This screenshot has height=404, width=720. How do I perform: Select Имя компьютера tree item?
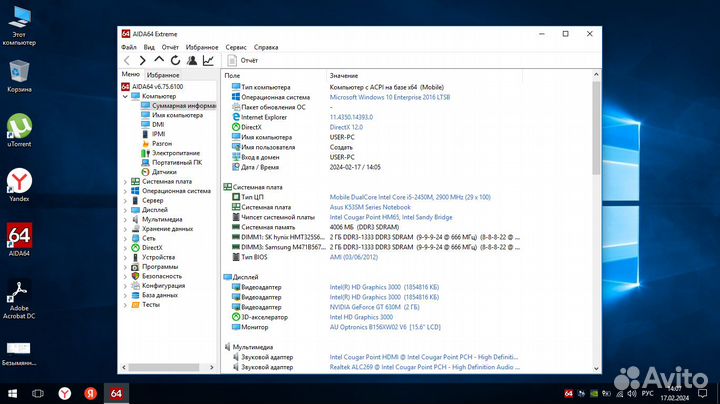[172, 115]
